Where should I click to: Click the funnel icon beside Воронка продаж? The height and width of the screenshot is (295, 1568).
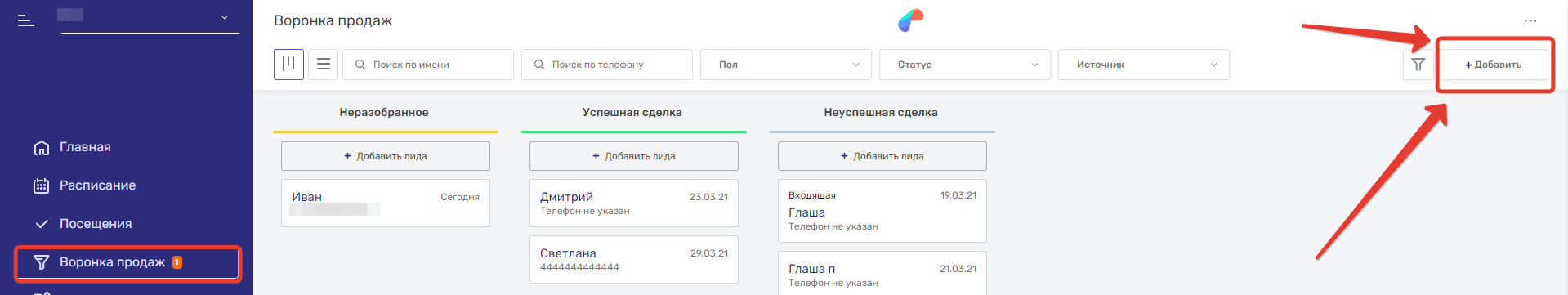pyautogui.click(x=41, y=262)
